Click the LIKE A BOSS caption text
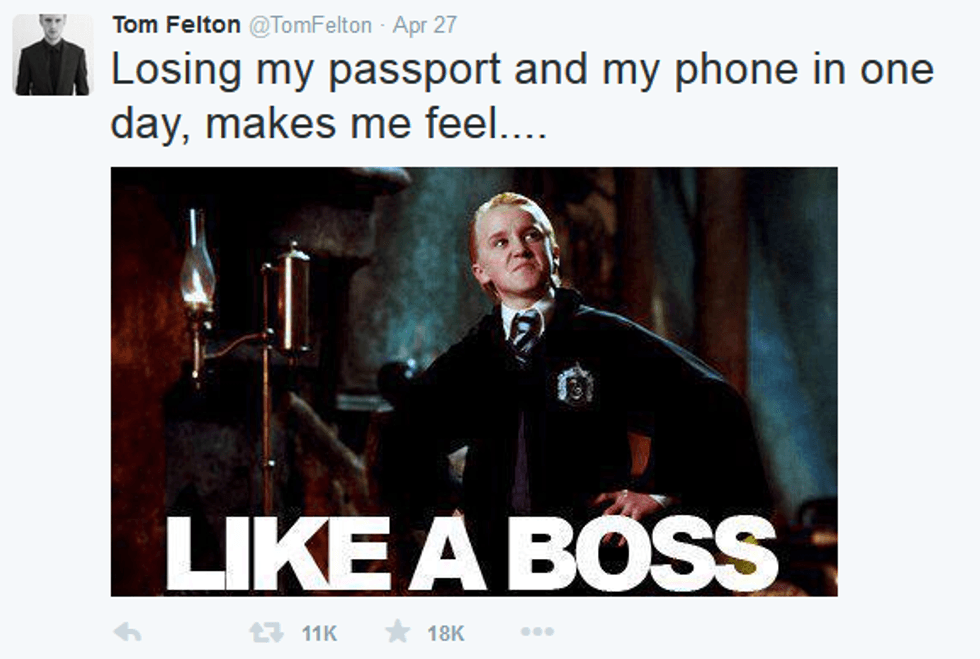This screenshot has width=980, height=659. coord(472,554)
